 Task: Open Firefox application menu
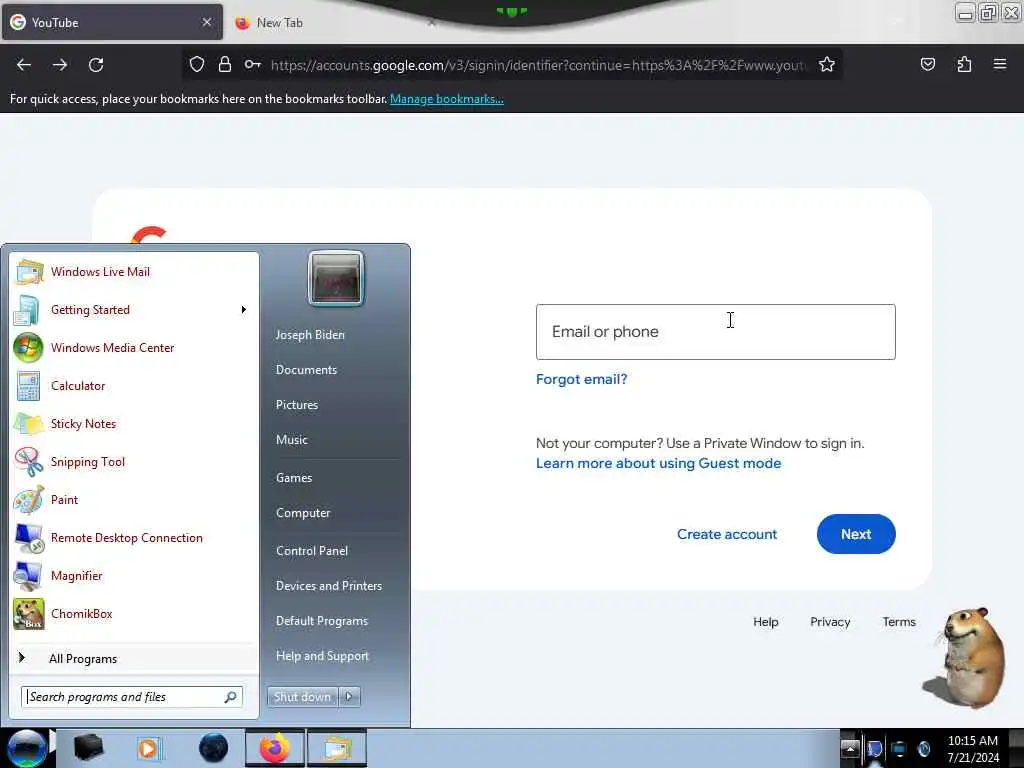pyautogui.click(x=1000, y=65)
